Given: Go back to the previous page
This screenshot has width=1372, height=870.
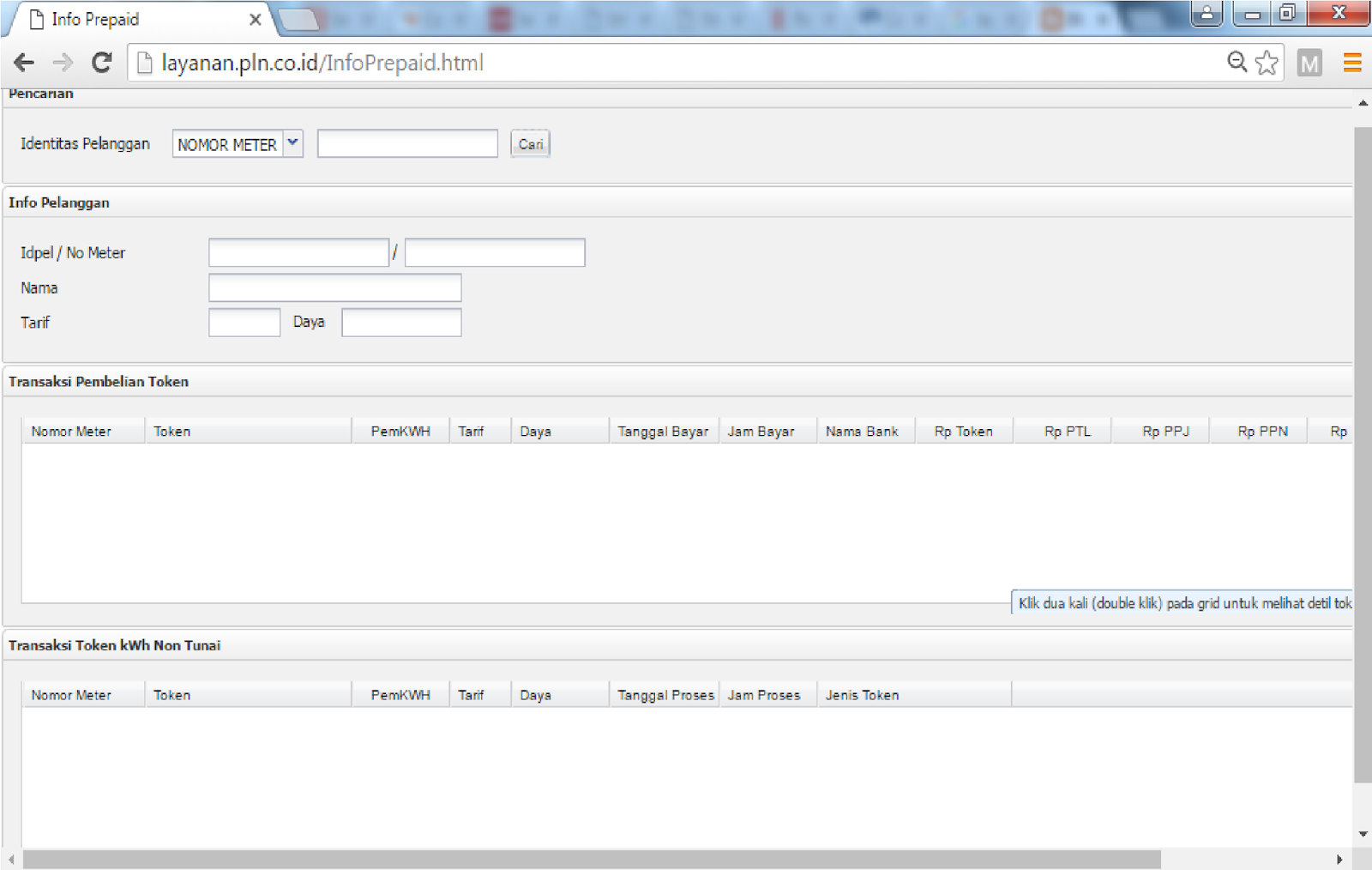Looking at the screenshot, I should (x=24, y=63).
